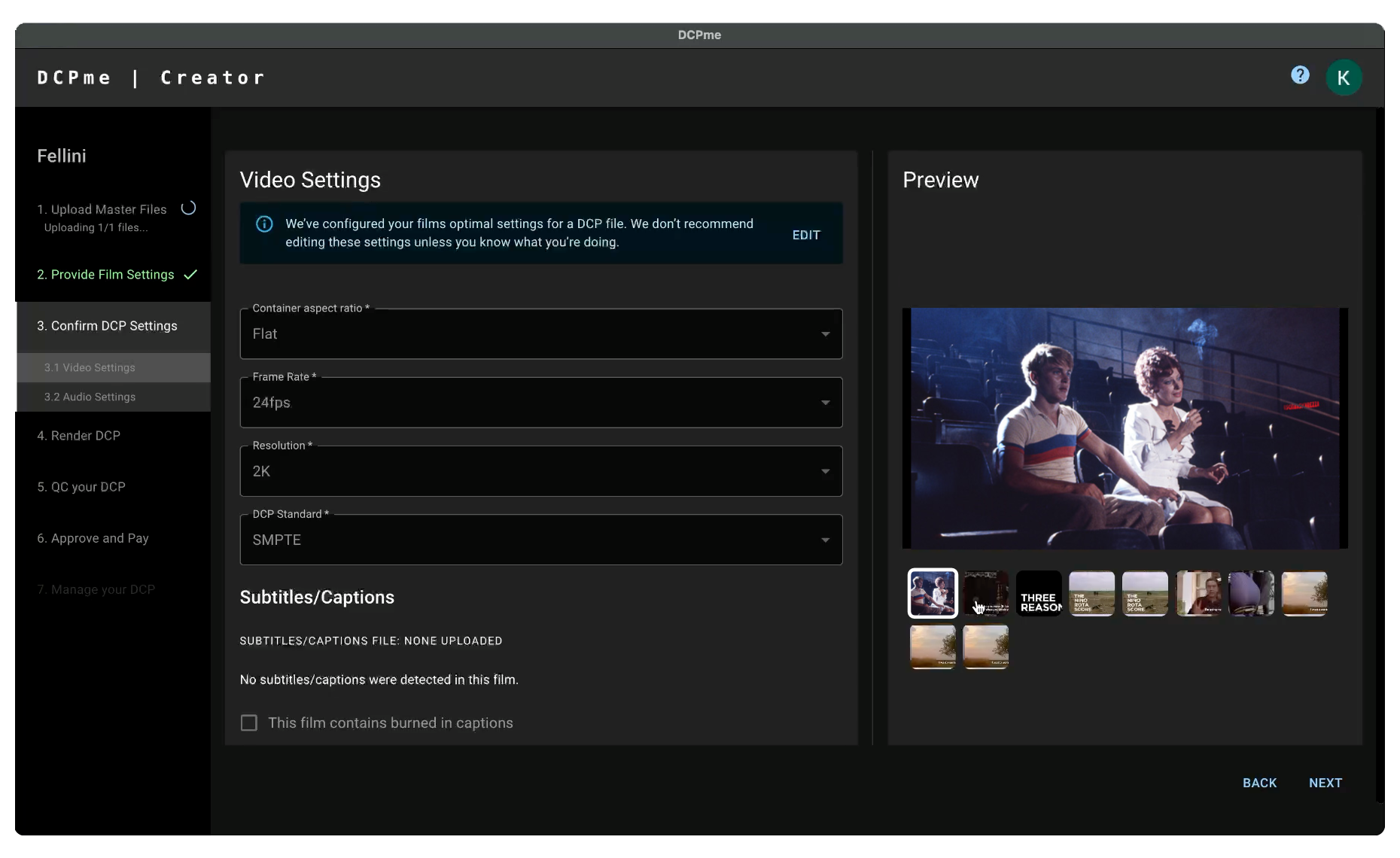Select the first preview thumbnail of couple

coord(933,594)
